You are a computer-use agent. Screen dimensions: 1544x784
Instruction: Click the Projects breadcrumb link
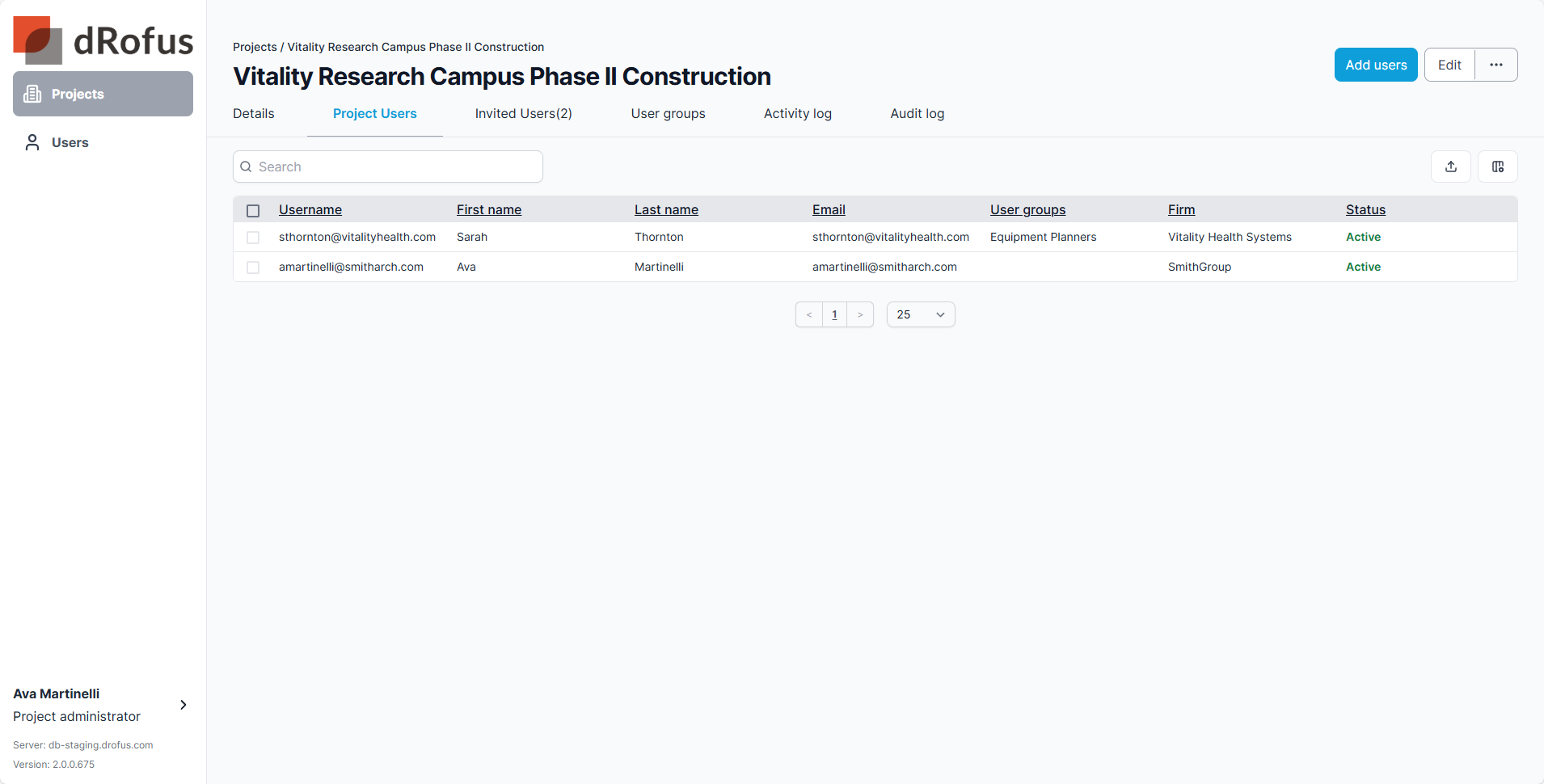[x=255, y=47]
